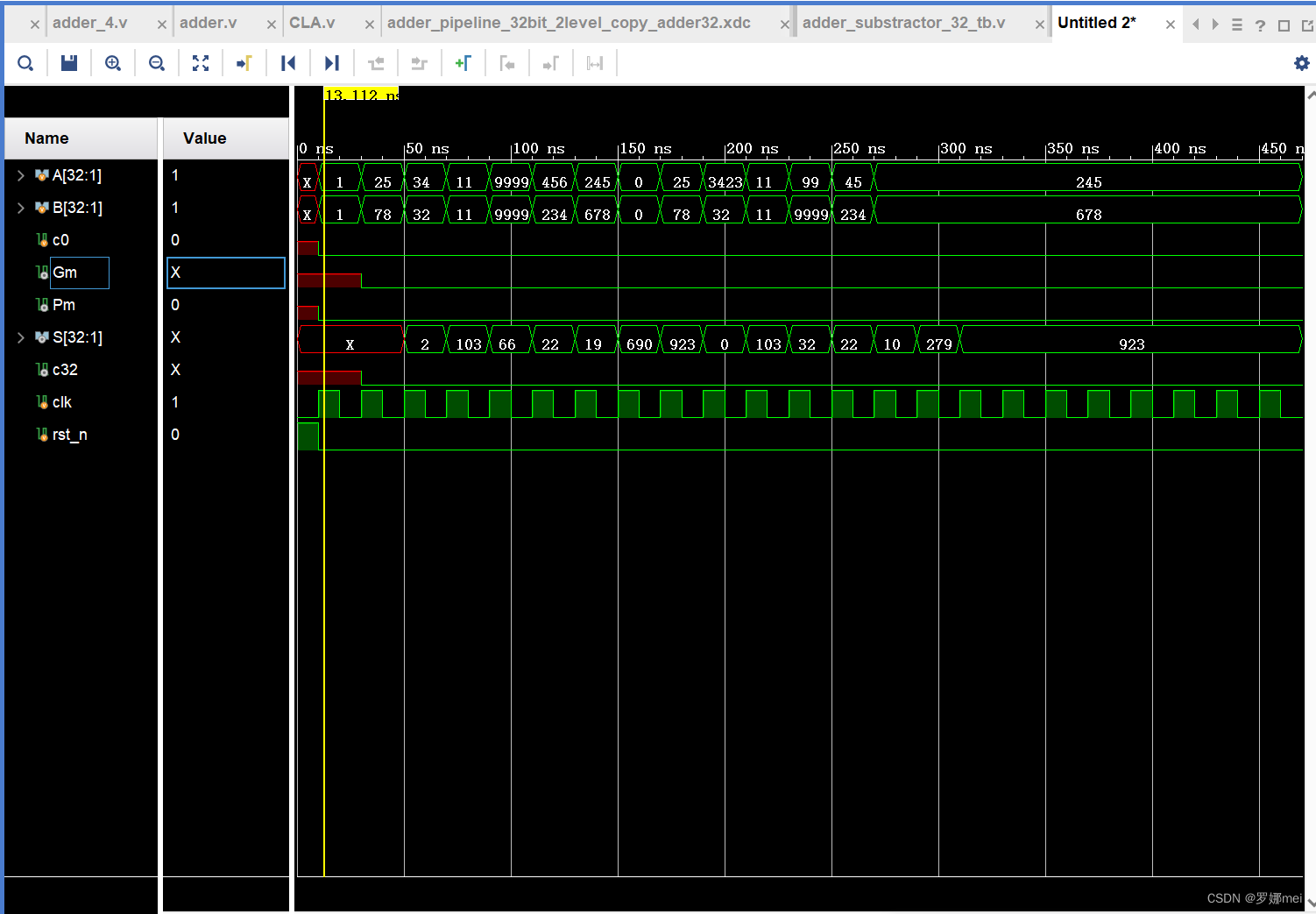This screenshot has height=914, width=1316.
Task: Go to next transition icon
Action: [x=420, y=63]
